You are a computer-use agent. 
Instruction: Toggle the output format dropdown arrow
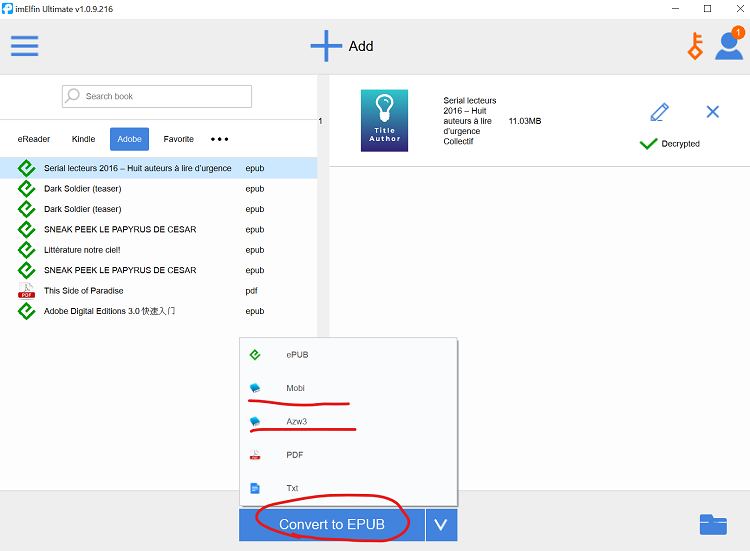(x=441, y=525)
